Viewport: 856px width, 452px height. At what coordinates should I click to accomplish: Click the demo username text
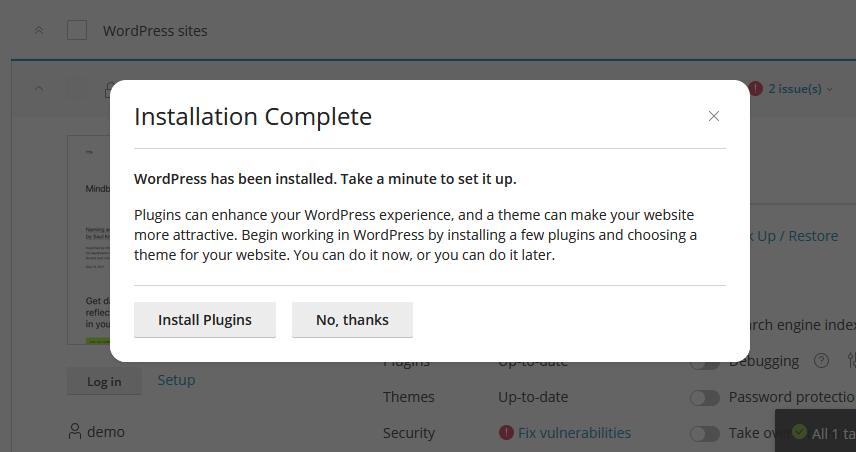click(x=106, y=432)
